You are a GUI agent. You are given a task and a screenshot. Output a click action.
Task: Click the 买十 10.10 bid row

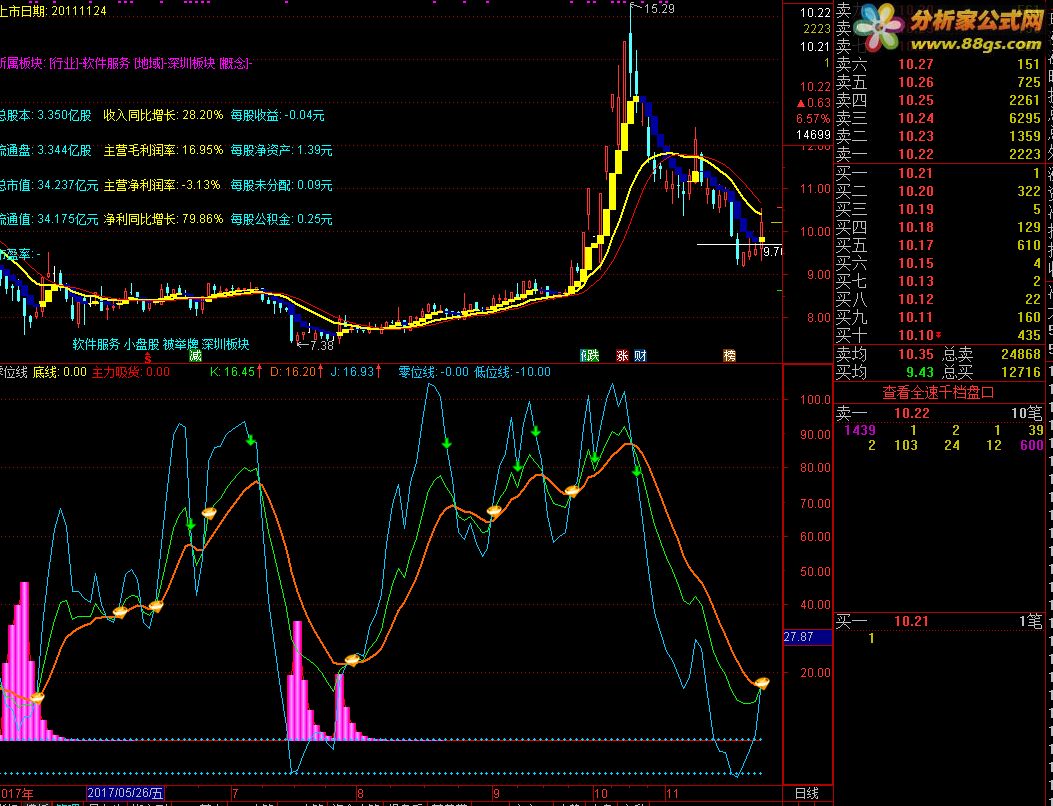pyautogui.click(x=938, y=334)
